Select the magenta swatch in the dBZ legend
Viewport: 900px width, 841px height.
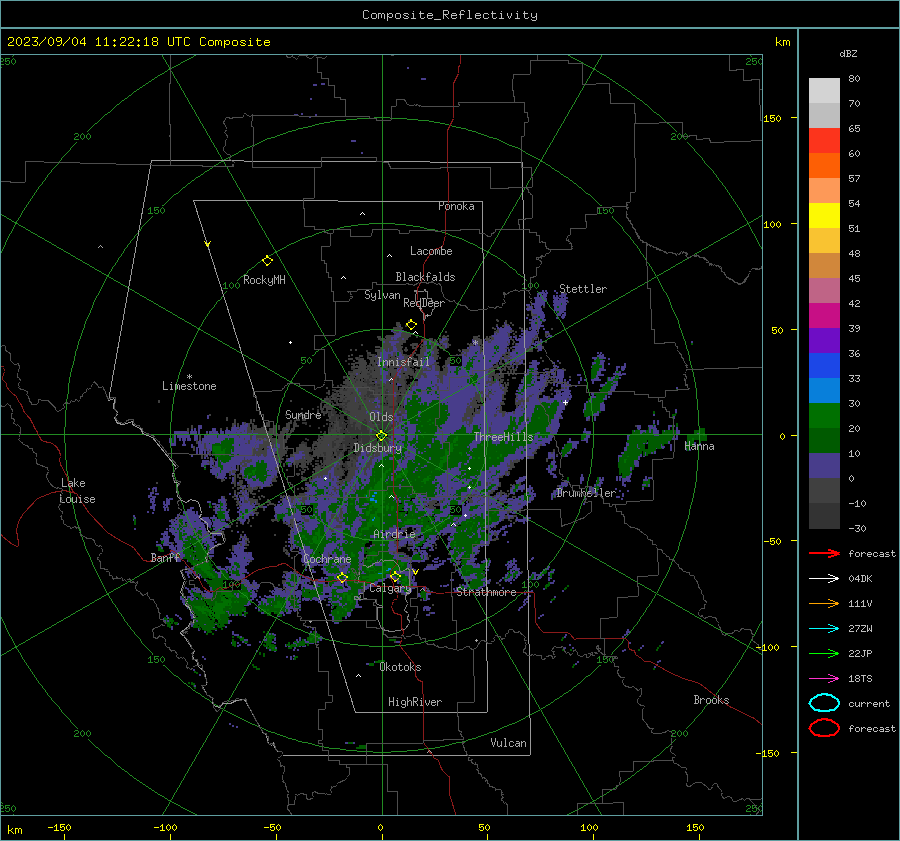[x=824, y=315]
